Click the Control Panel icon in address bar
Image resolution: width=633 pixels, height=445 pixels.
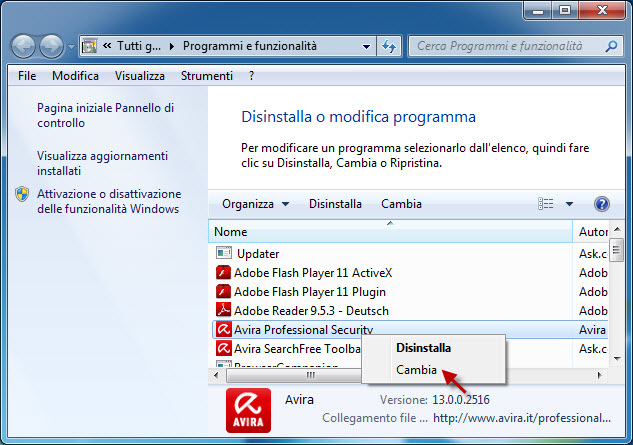tap(89, 46)
